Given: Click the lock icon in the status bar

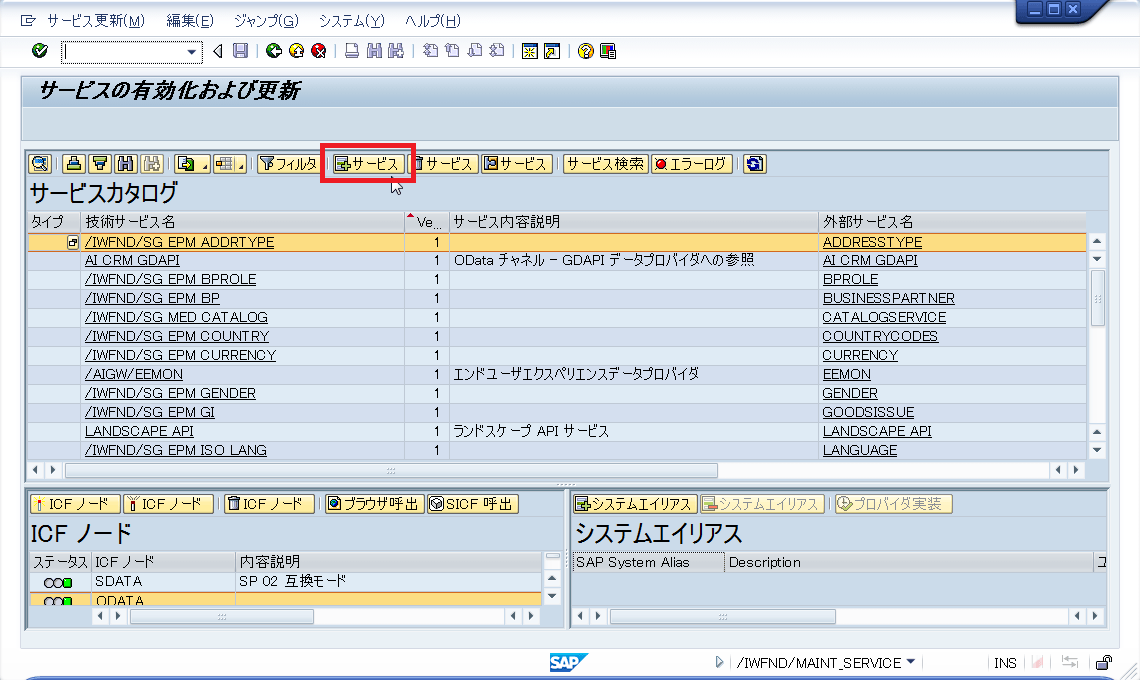Looking at the screenshot, I should point(1104,663).
